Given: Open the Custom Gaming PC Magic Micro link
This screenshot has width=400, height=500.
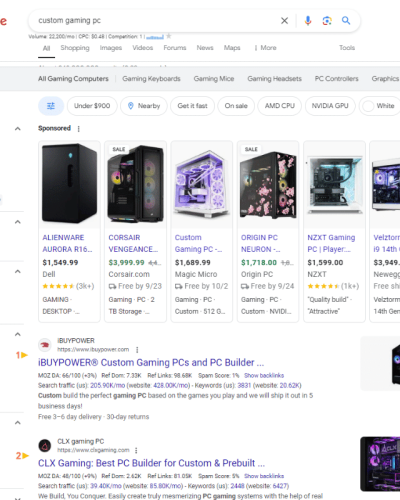Looking at the screenshot, I should [x=198, y=243].
